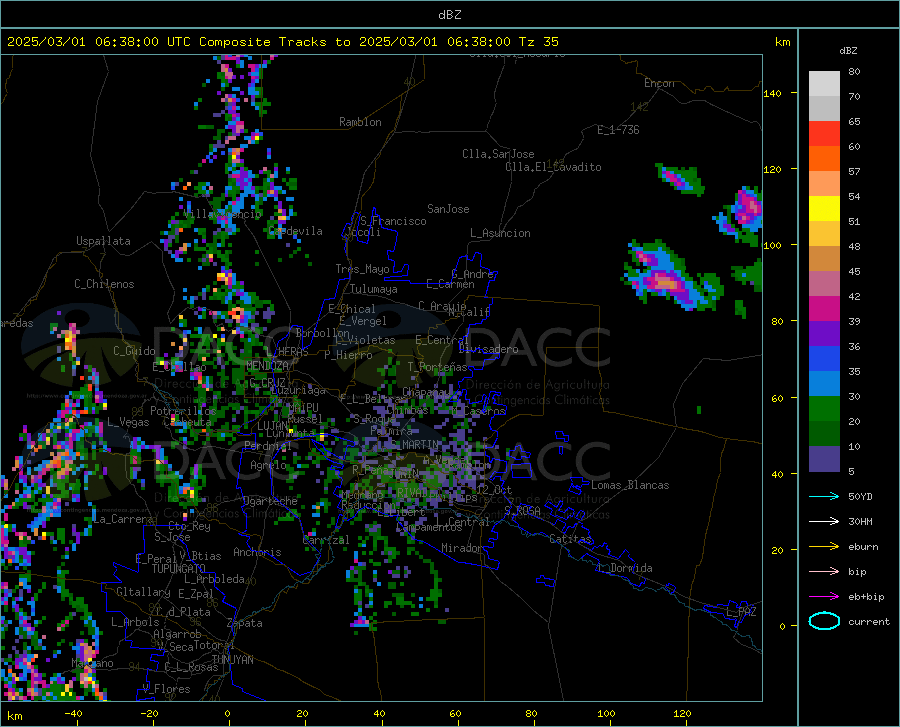Select the blue 36 dBZ color swatch

824,359
